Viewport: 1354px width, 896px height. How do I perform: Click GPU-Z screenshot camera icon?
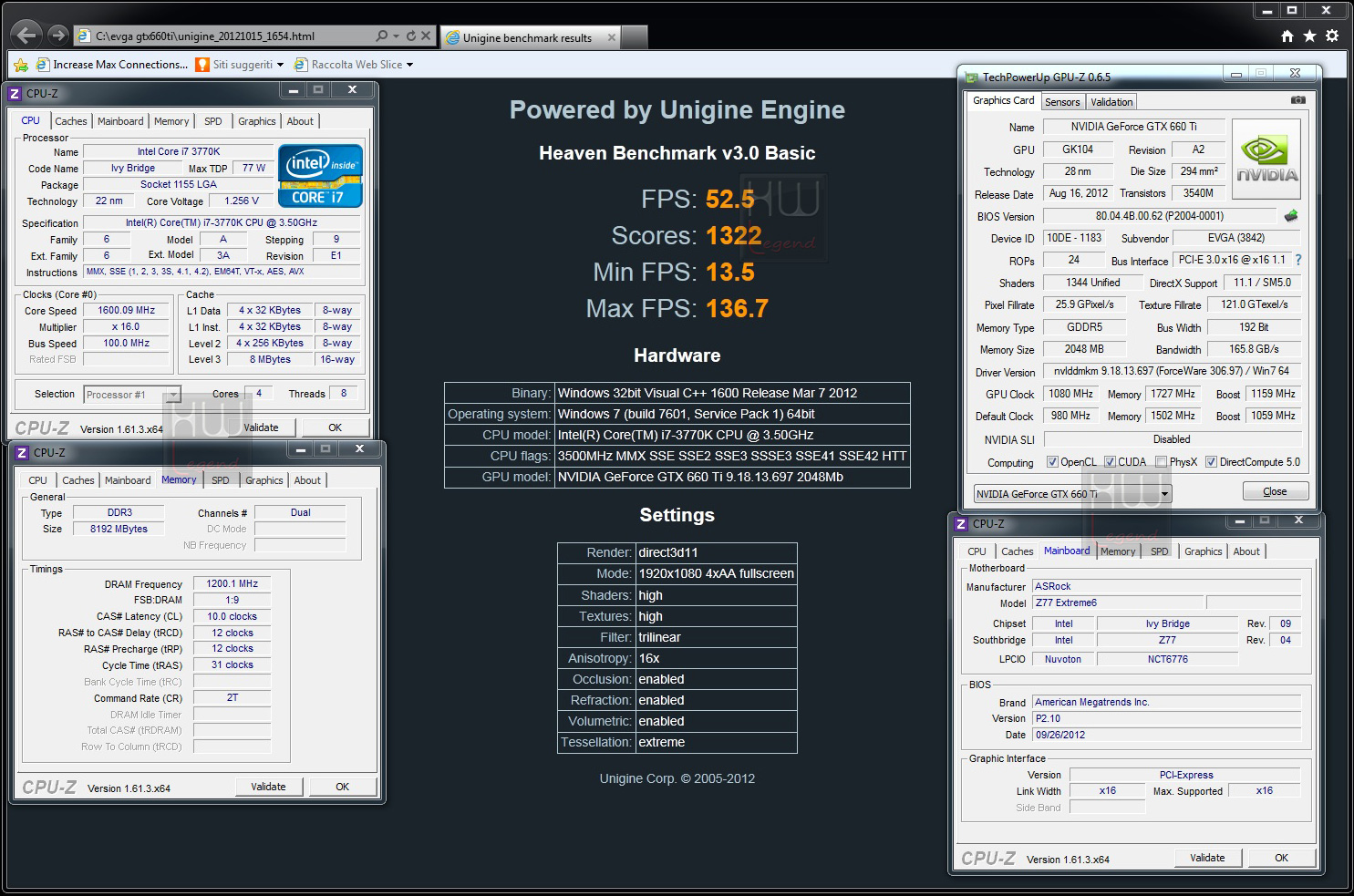[1298, 100]
